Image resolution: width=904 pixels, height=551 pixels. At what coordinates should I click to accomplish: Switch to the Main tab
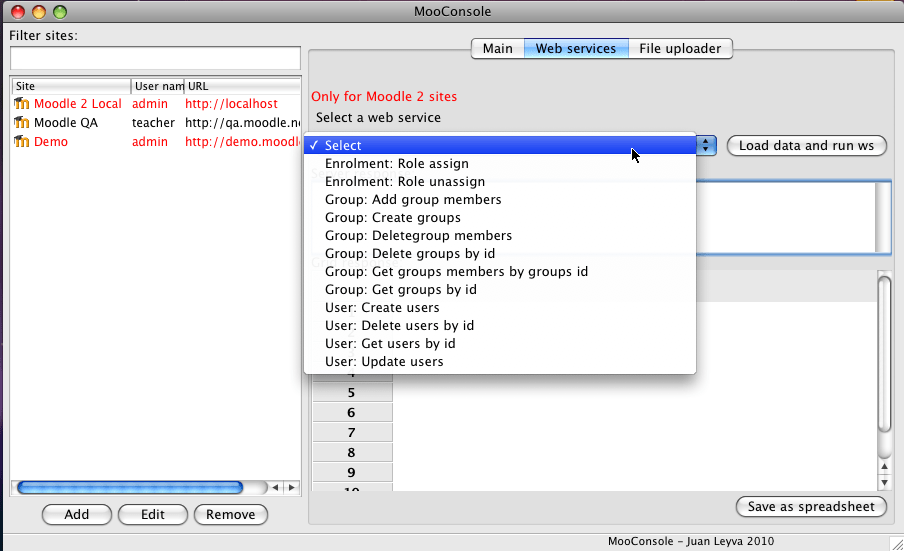point(498,48)
